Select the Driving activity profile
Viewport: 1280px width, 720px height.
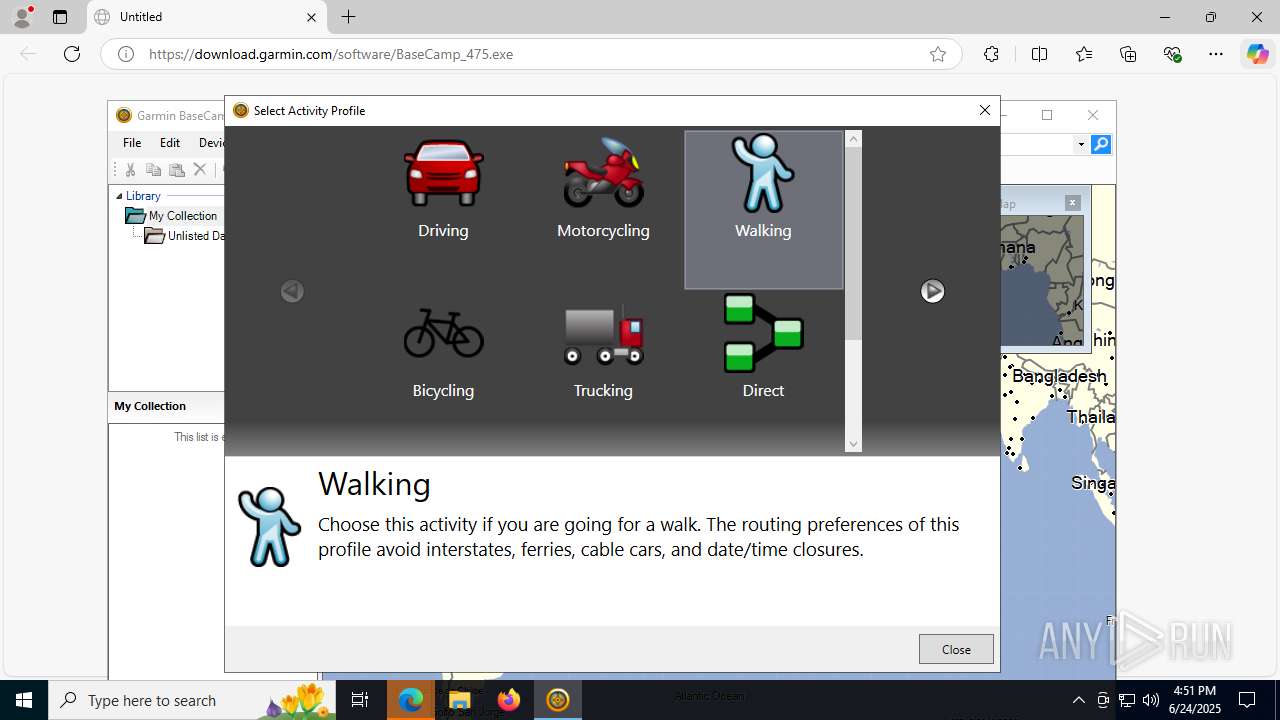[443, 190]
